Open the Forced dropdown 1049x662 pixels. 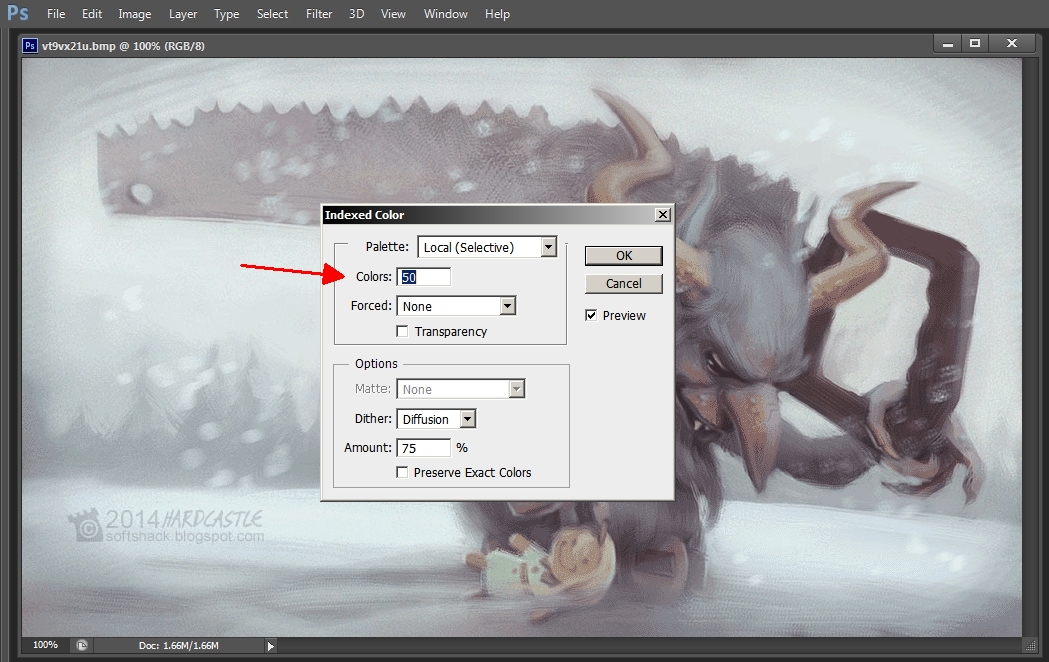click(x=456, y=306)
